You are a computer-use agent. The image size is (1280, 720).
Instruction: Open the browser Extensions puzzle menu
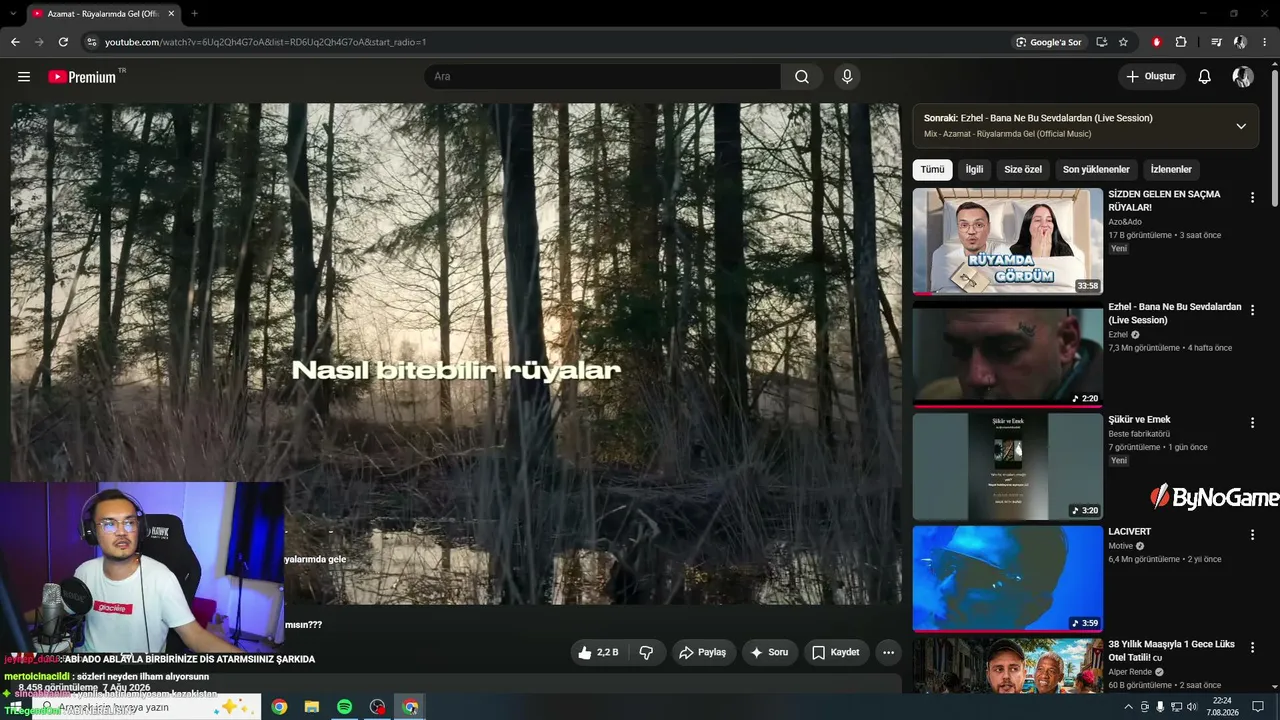pyautogui.click(x=1181, y=42)
